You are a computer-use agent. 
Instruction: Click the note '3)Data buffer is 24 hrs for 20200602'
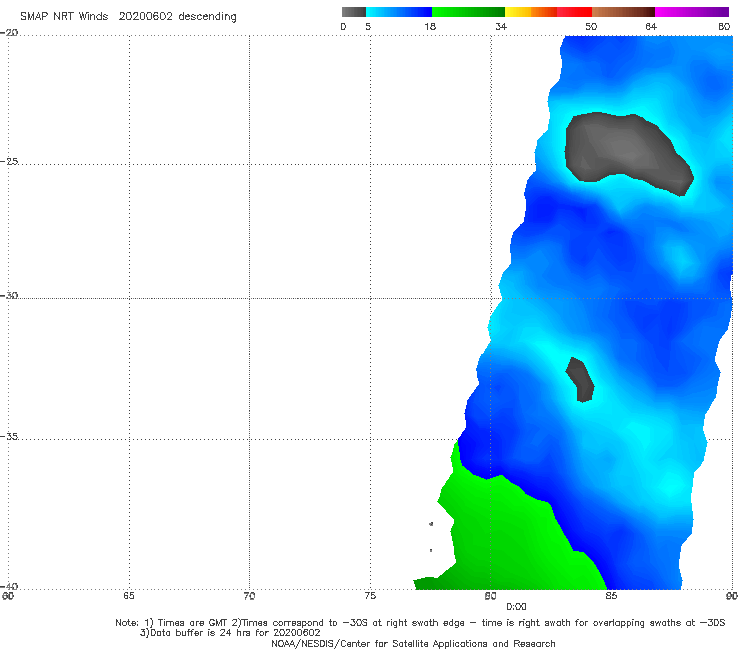[230, 633]
